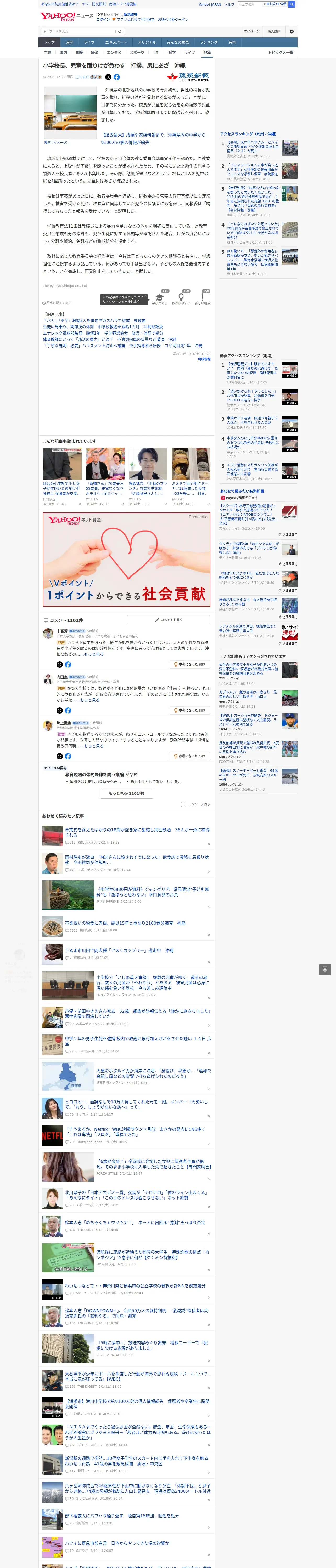Click the header search magnifier icon
Image resolution: width=336 pixels, height=1568 pixels.
(292, 4)
